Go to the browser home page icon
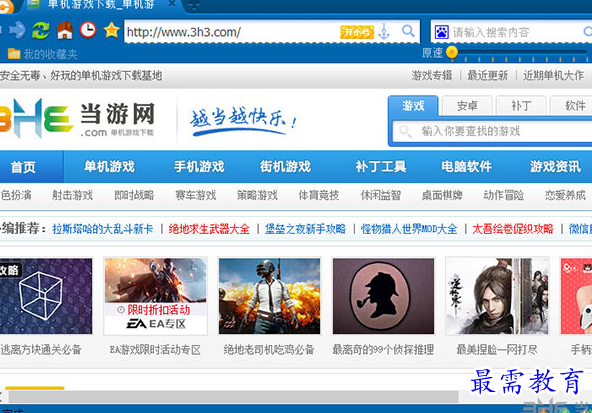This screenshot has width=592, height=413. click(65, 31)
